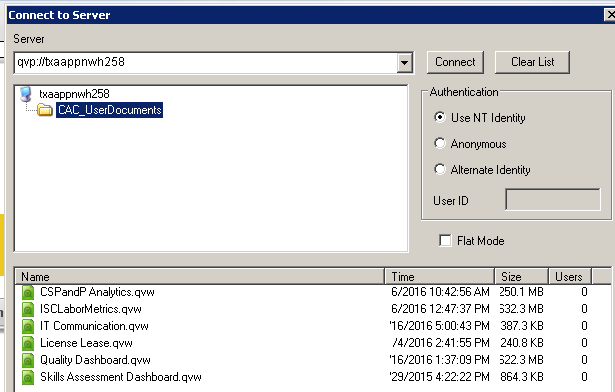615x392 pixels.
Task: Select Skills Assessment Dashboard.qvw file name
Action: pyautogui.click(x=121, y=377)
